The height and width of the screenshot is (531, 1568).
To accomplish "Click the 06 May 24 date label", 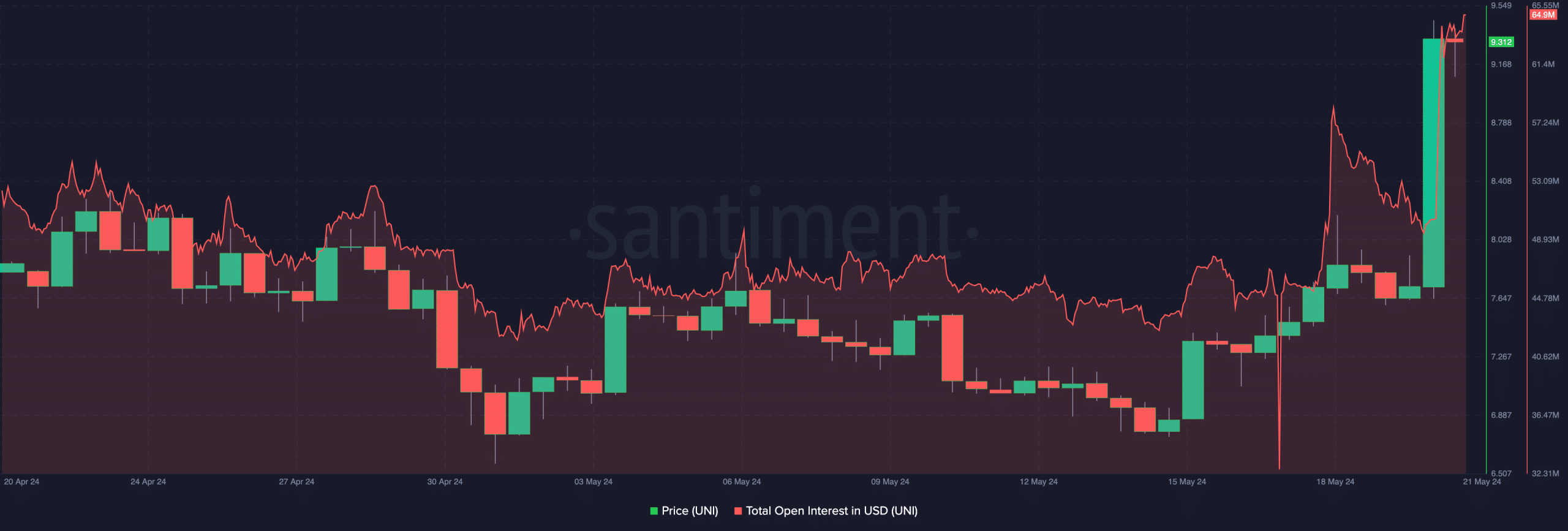I will 742,481.
